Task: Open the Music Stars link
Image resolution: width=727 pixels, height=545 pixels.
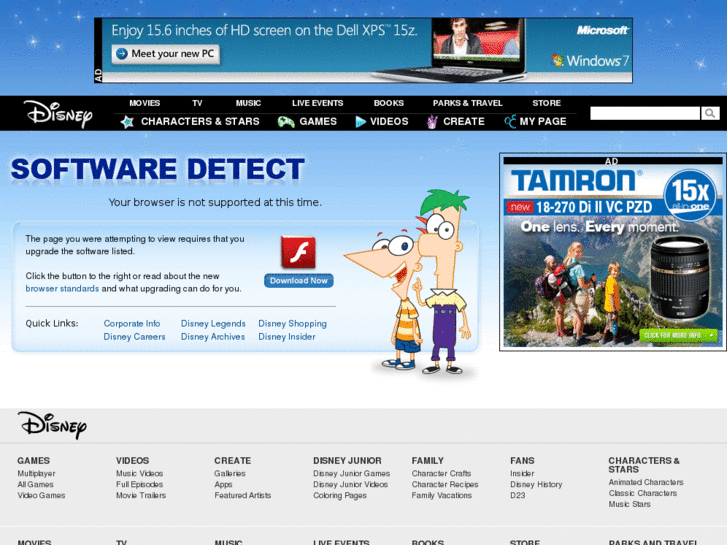Action: tap(630, 504)
